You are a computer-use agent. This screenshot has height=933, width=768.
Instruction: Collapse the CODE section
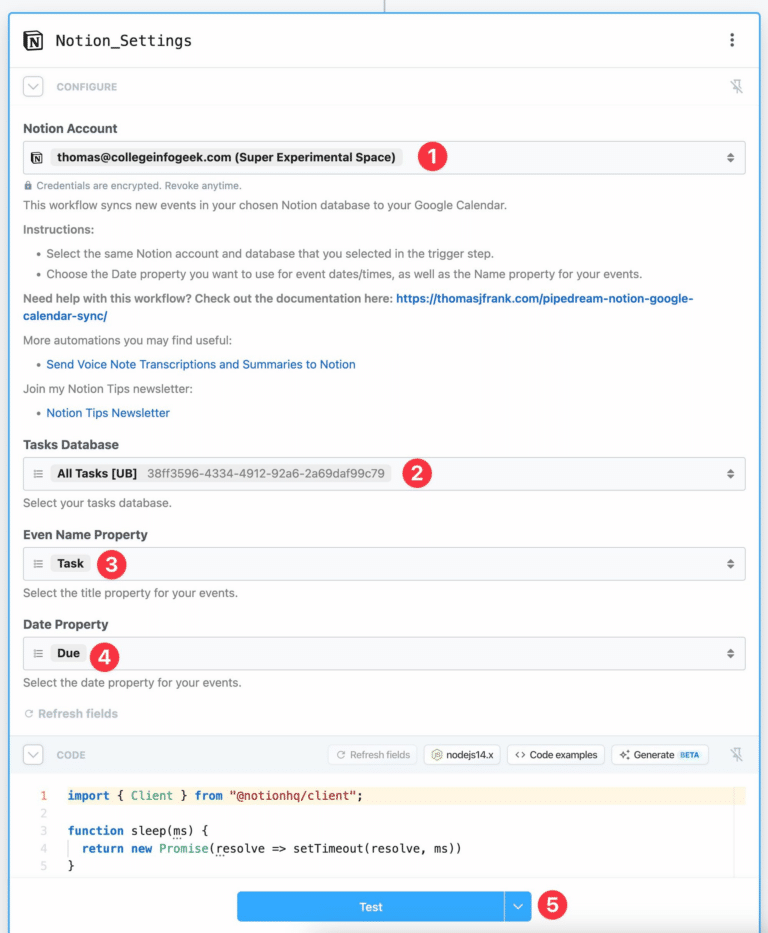click(x=32, y=755)
